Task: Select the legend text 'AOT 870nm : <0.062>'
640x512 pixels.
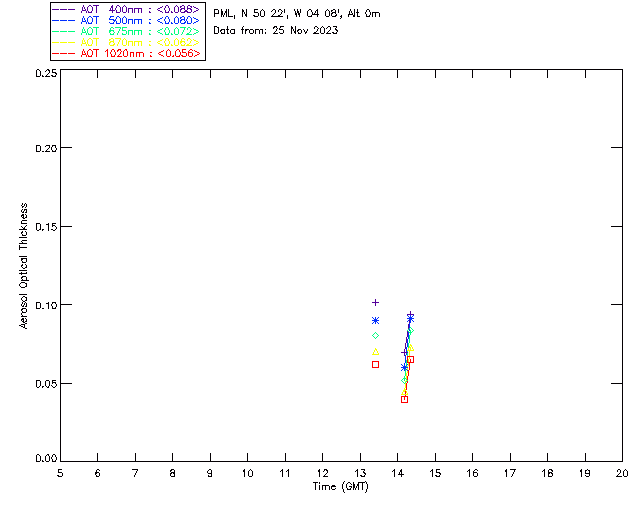Action: coord(140,42)
